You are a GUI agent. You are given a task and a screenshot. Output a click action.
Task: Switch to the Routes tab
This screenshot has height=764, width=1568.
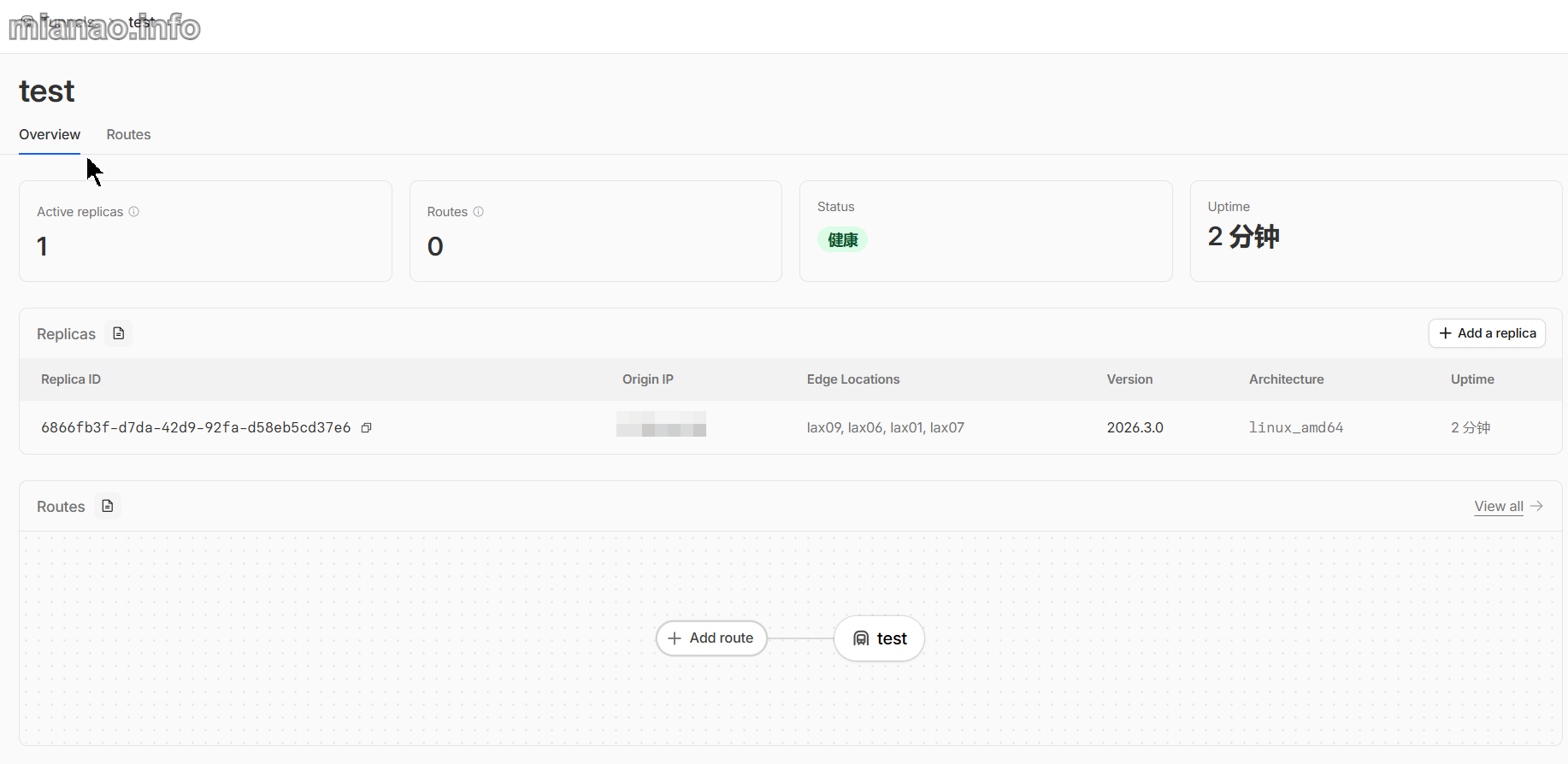tap(128, 135)
